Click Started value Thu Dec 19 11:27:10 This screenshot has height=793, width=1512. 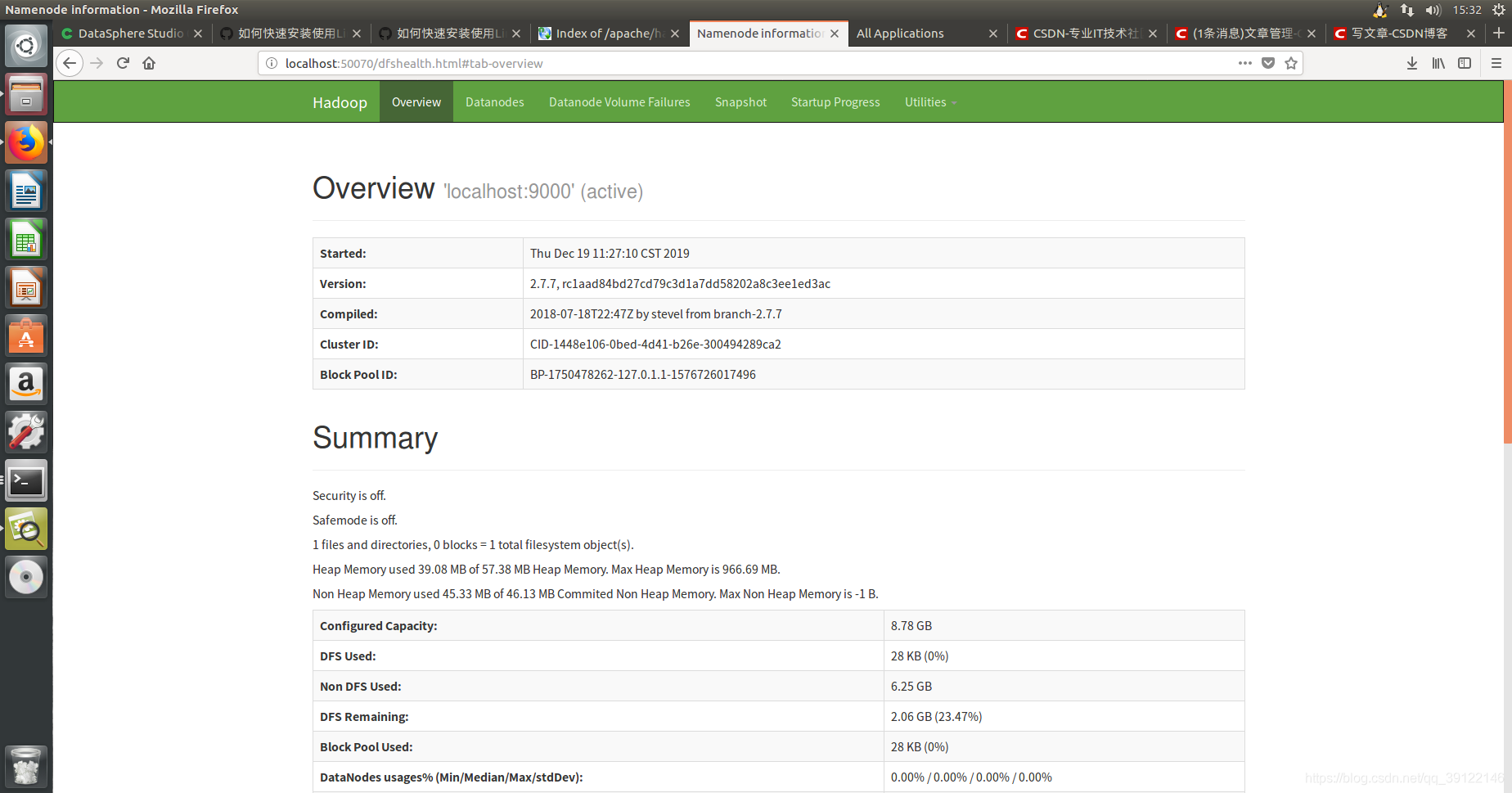tap(610, 254)
